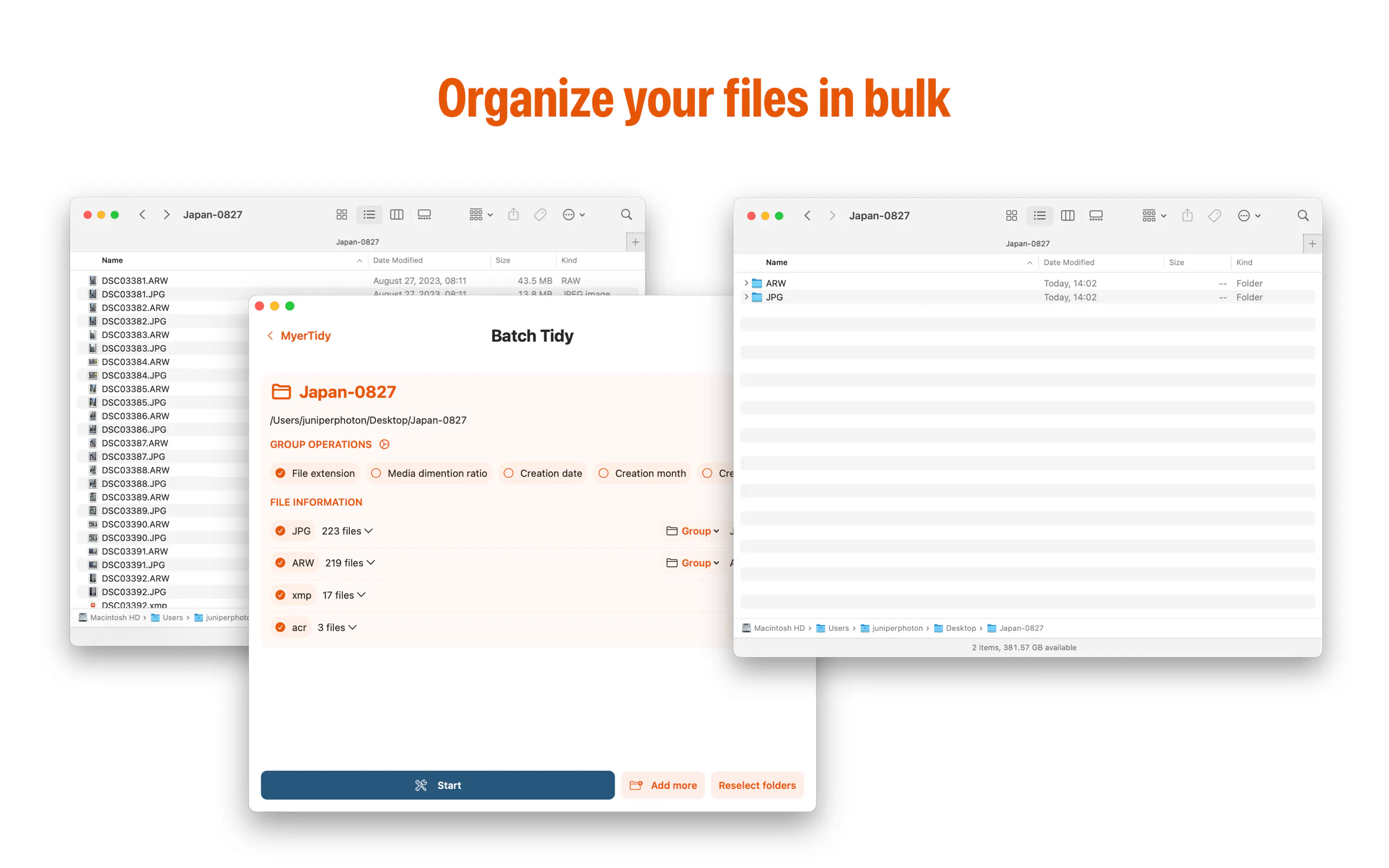Image resolution: width=1389 pixels, height=868 pixels.
Task: Select DSC03385.JPG in left Finder window
Action: [x=133, y=403]
